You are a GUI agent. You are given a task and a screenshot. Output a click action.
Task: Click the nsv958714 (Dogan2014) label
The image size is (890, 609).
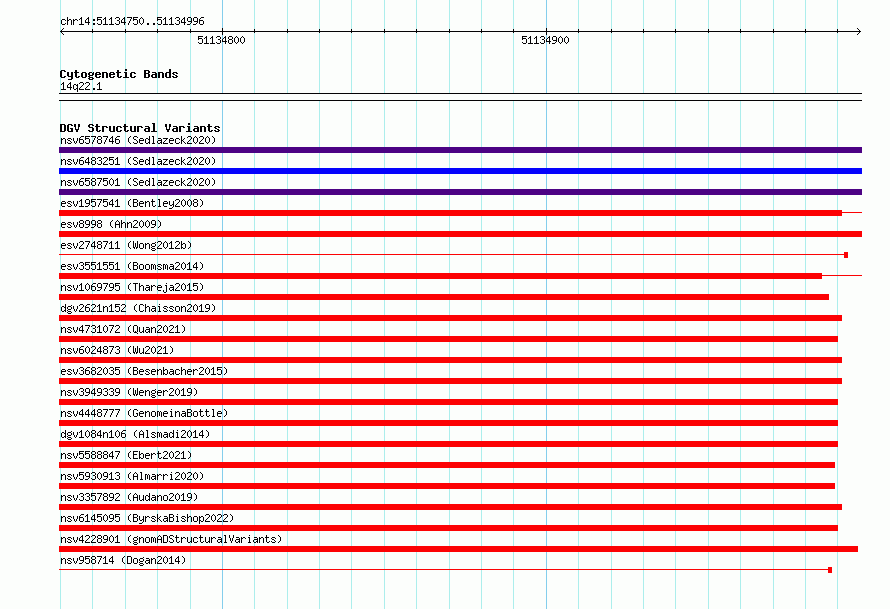tap(123, 560)
